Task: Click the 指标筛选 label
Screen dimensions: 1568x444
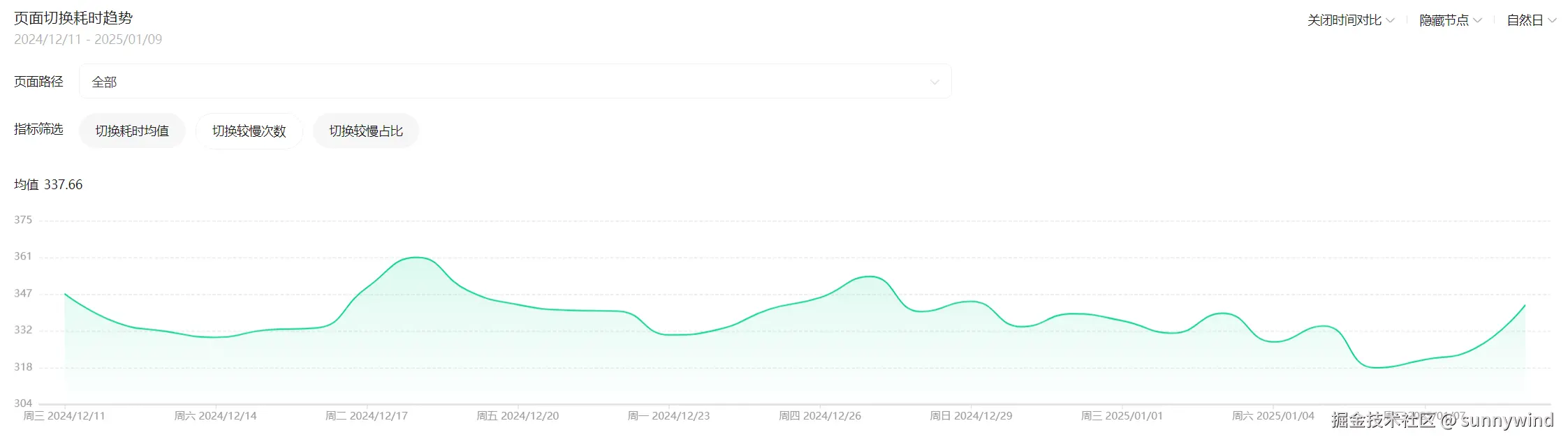Action: click(x=38, y=129)
